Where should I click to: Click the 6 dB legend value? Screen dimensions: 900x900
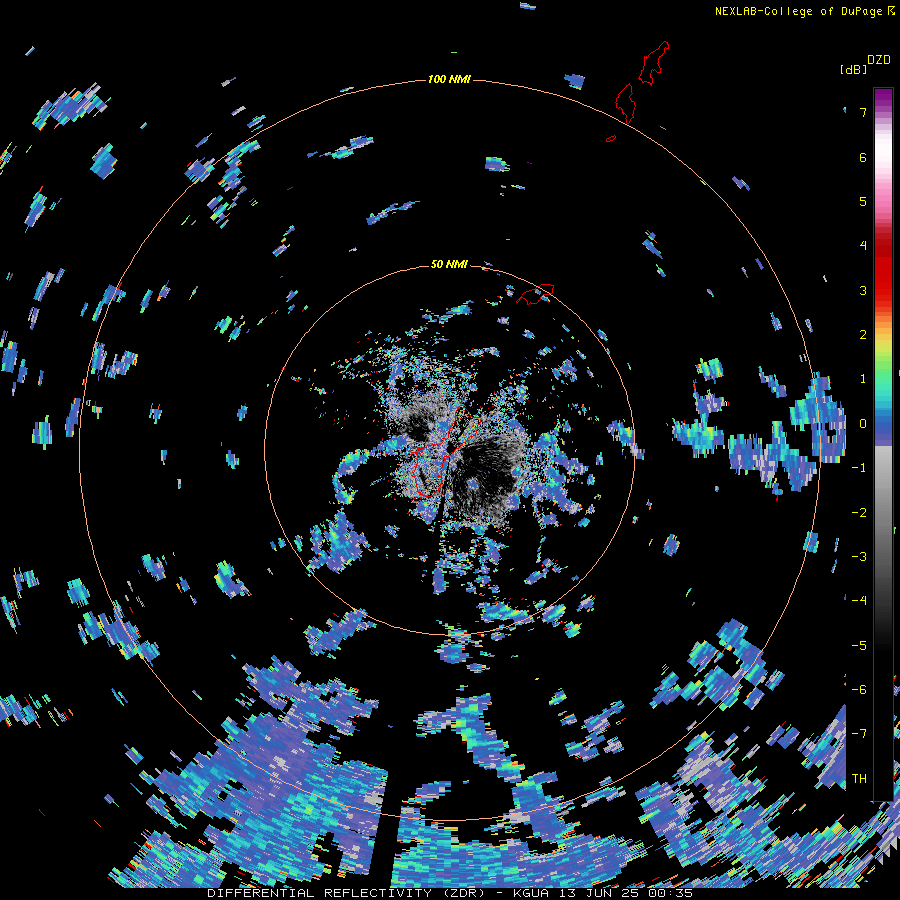coord(863,157)
